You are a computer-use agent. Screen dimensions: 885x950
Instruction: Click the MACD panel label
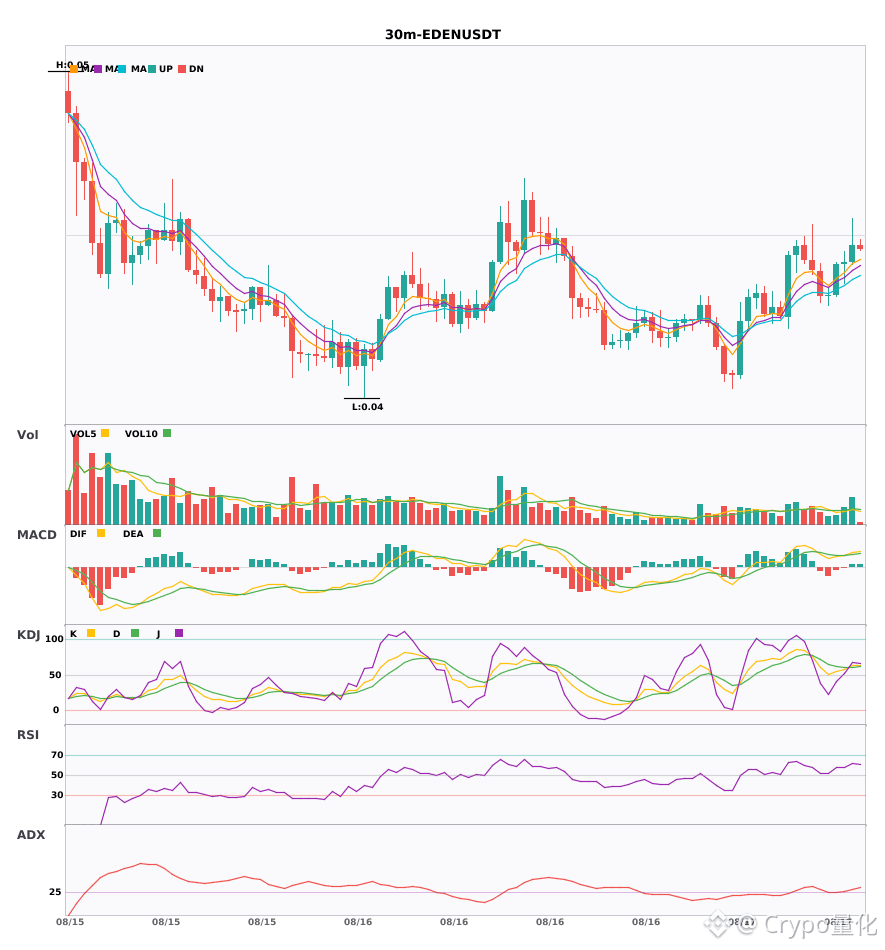pyautogui.click(x=36, y=534)
